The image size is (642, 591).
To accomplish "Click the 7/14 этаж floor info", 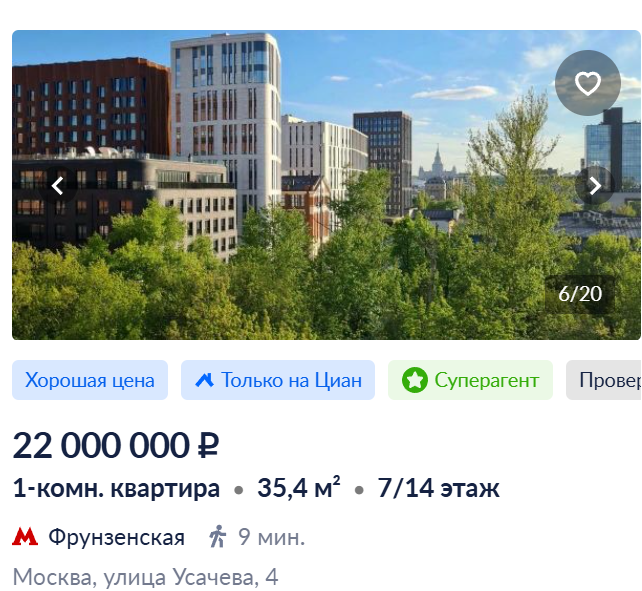I will click(438, 488).
